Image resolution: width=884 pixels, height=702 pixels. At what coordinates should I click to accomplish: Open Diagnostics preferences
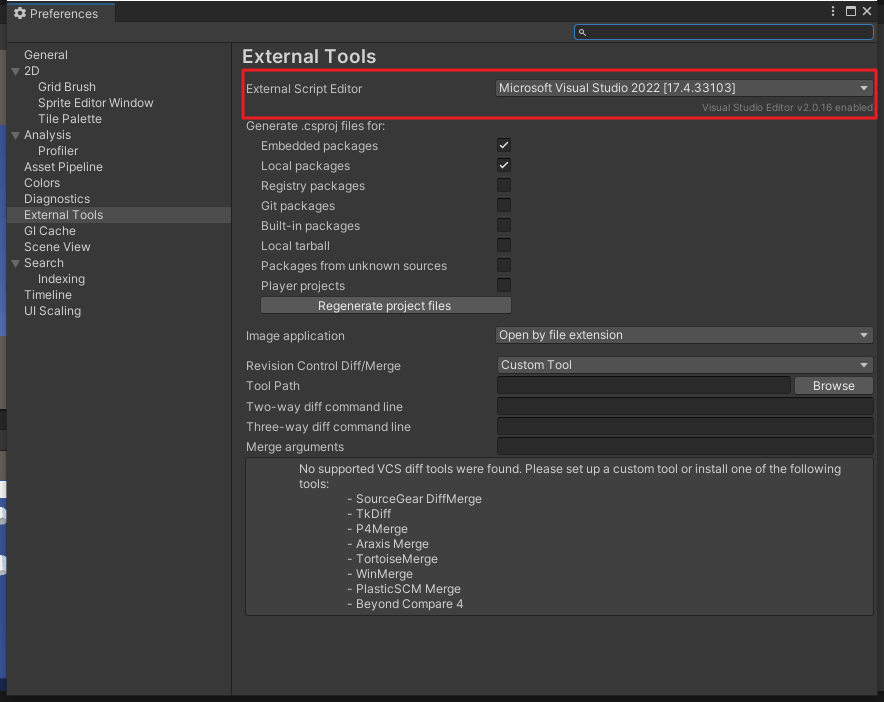(x=57, y=199)
